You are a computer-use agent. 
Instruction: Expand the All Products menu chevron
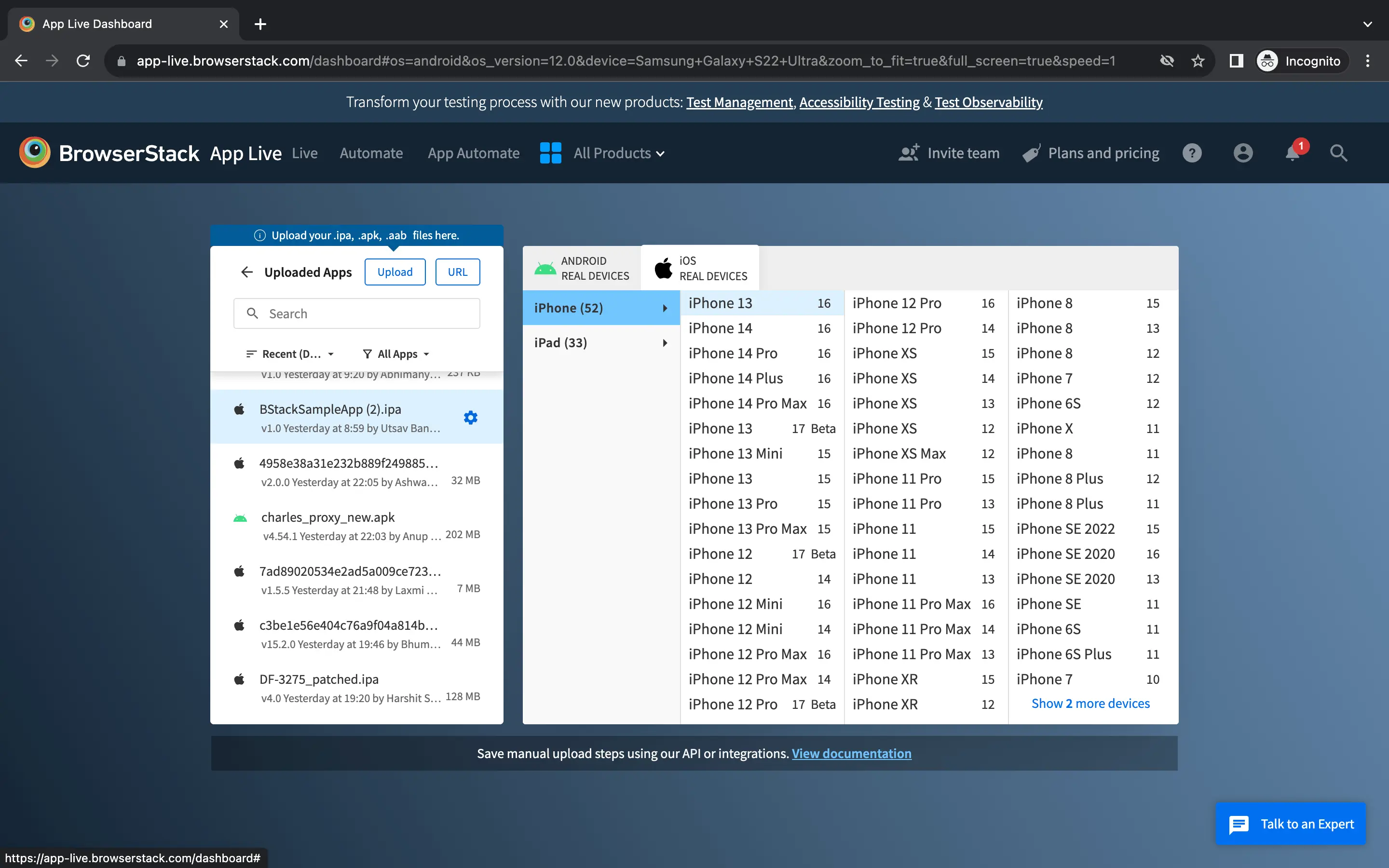tap(661, 154)
